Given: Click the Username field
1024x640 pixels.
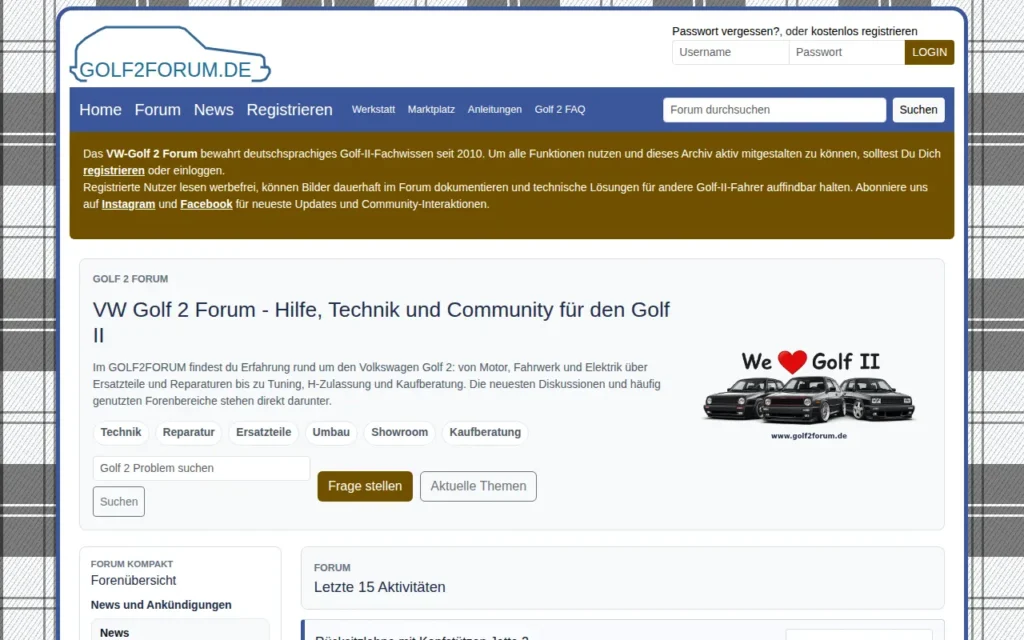Looking at the screenshot, I should 730,52.
